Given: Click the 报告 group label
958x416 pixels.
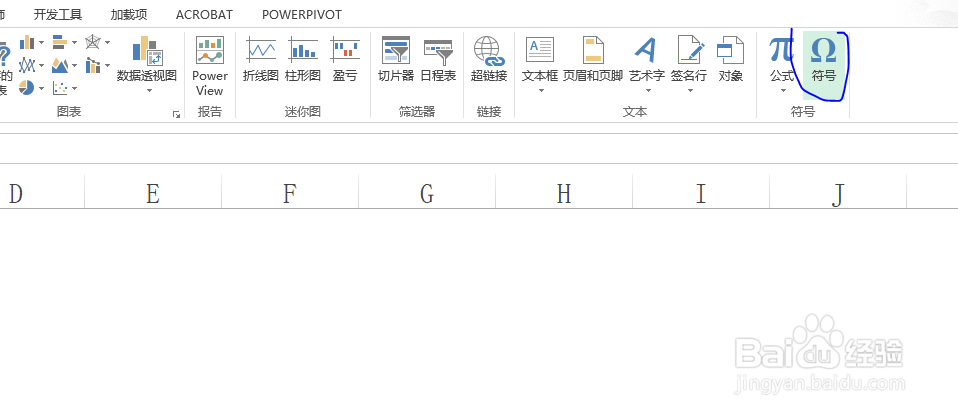Looking at the screenshot, I should [210, 112].
